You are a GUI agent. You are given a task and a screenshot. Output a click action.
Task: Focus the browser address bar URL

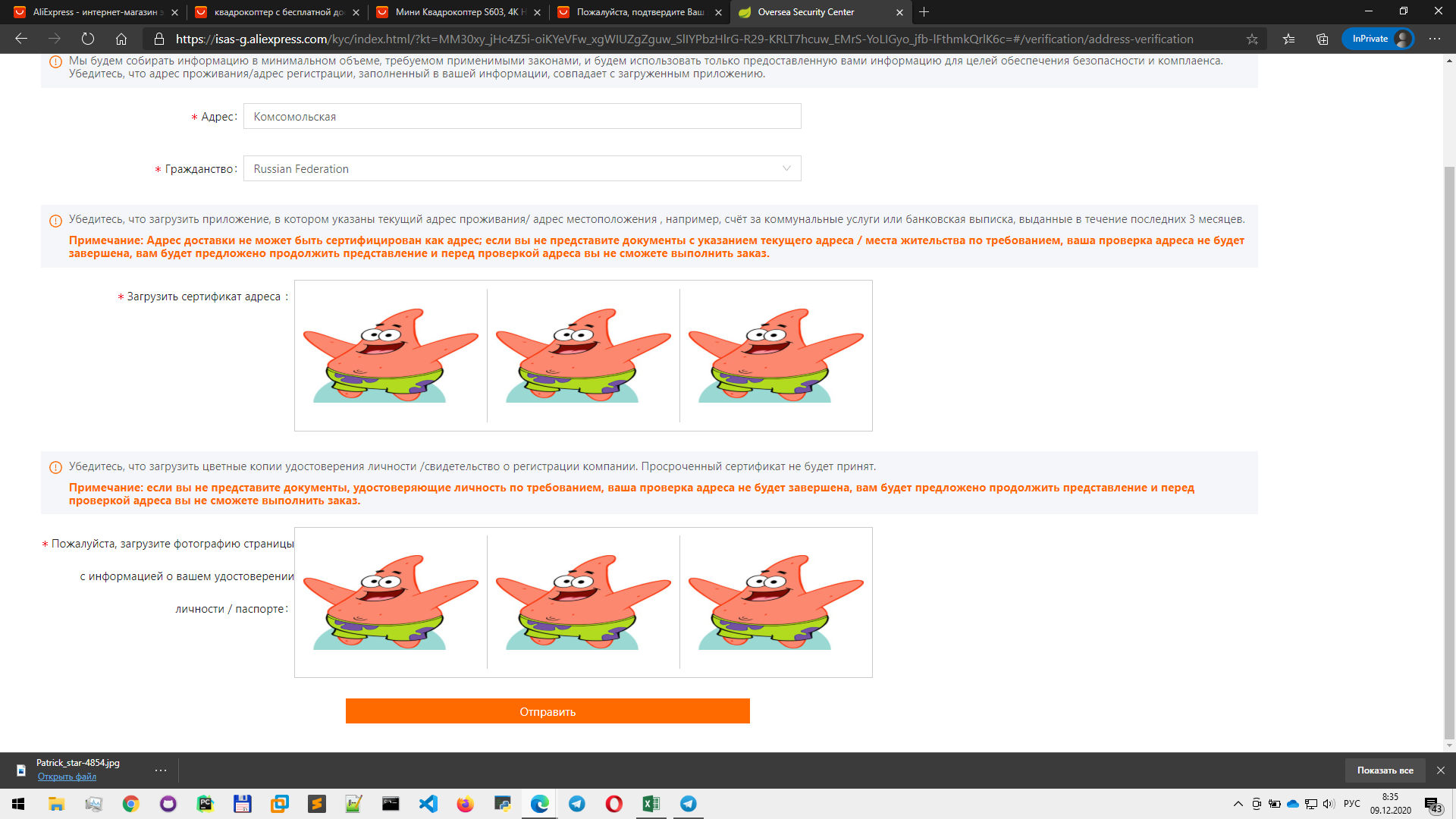(x=684, y=39)
